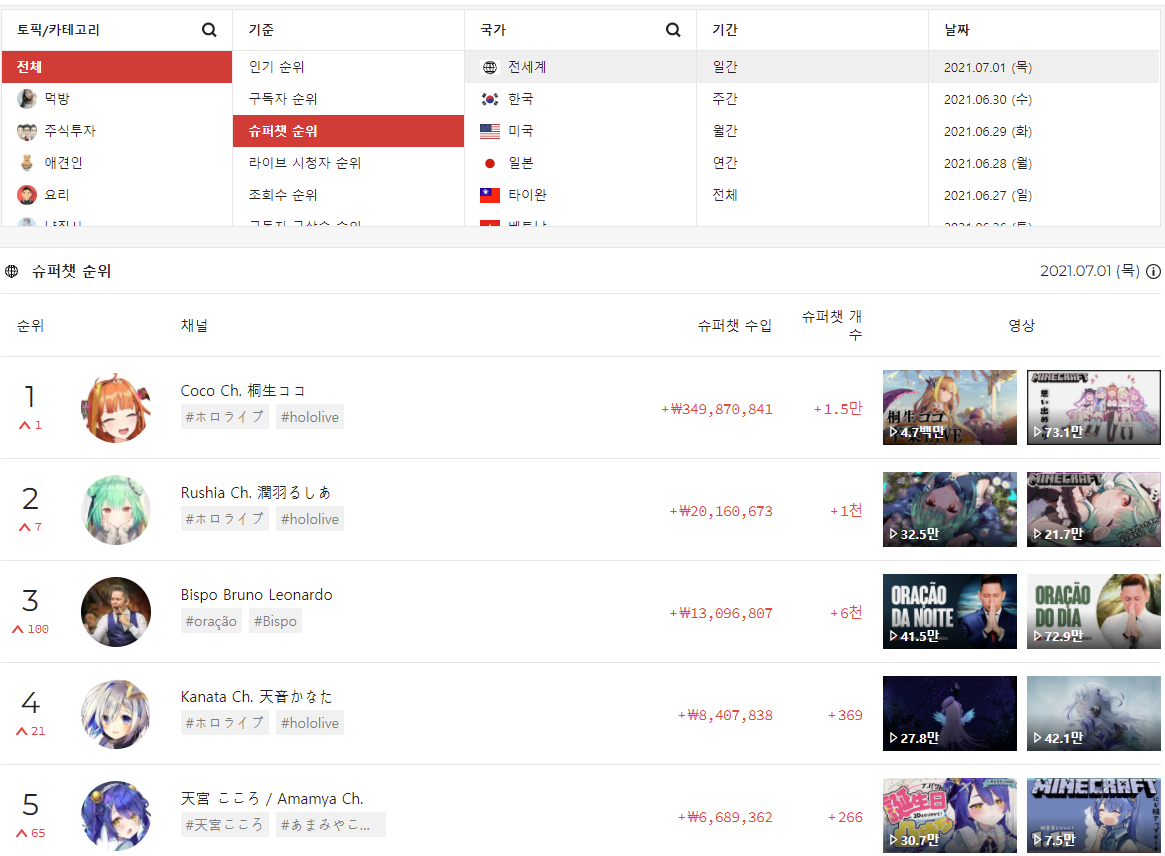Screen dimensions: 1165x856
Task: Choose 일간 period
Action: (812, 67)
